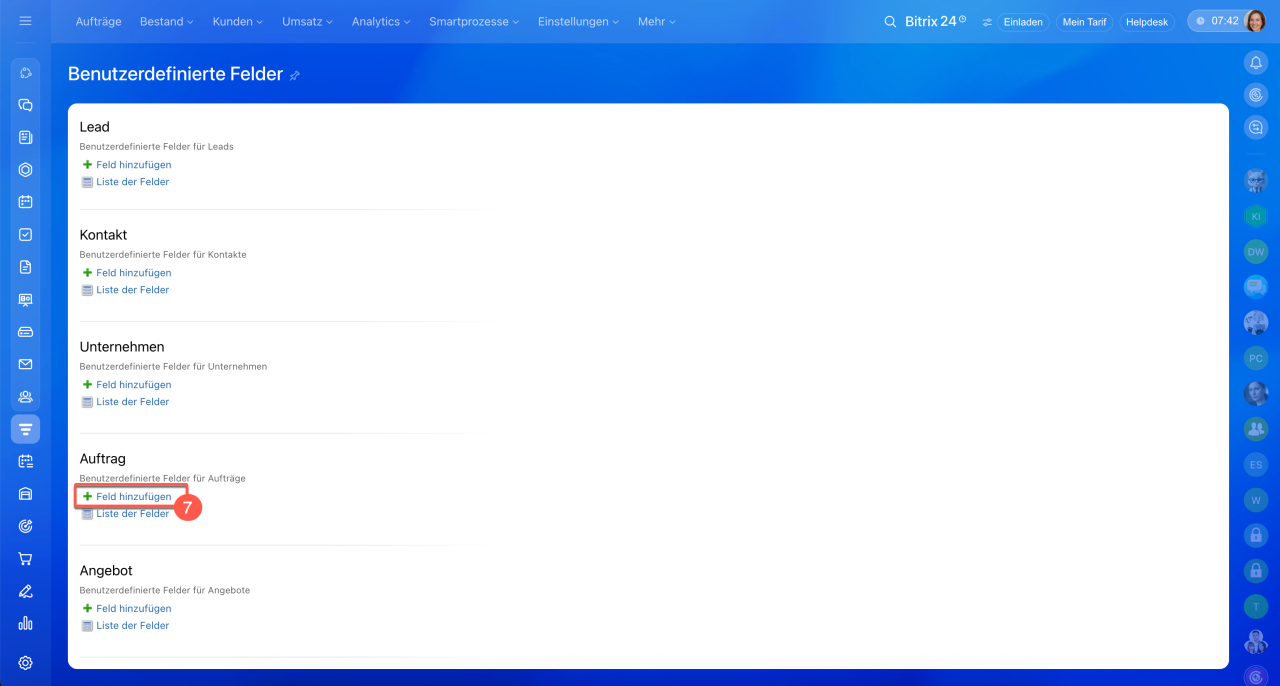Open the user profile avatar in top bar
Screen dimensions: 1280x686
(x=1256, y=21)
